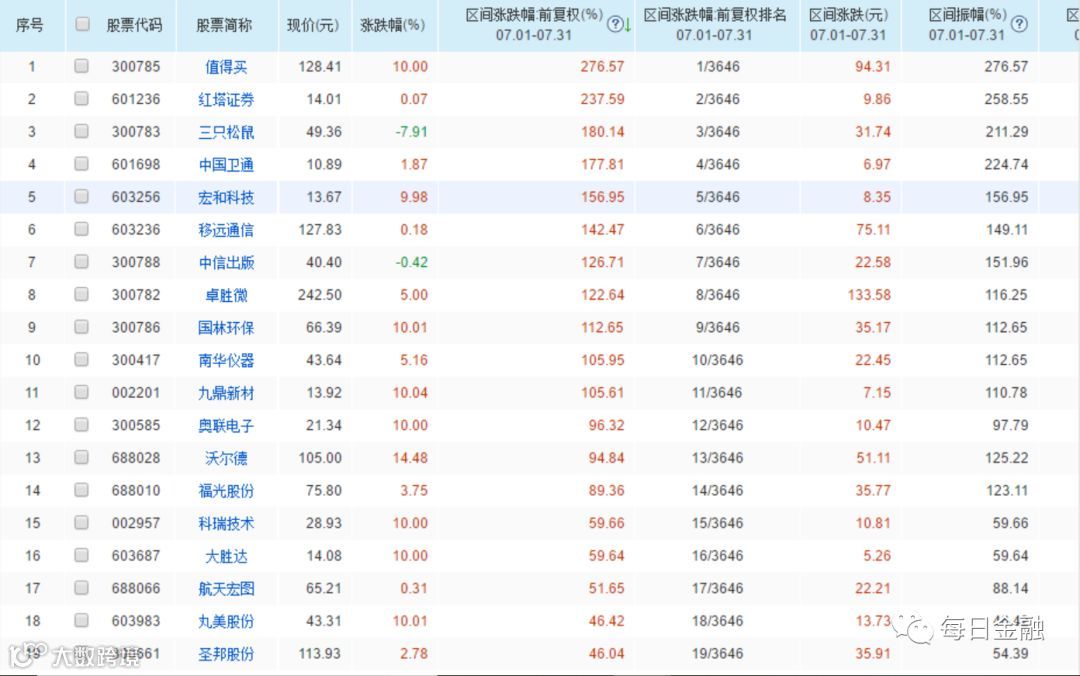Select stock code cell 002957
Viewport: 1080px width, 676px height.
coord(136,523)
